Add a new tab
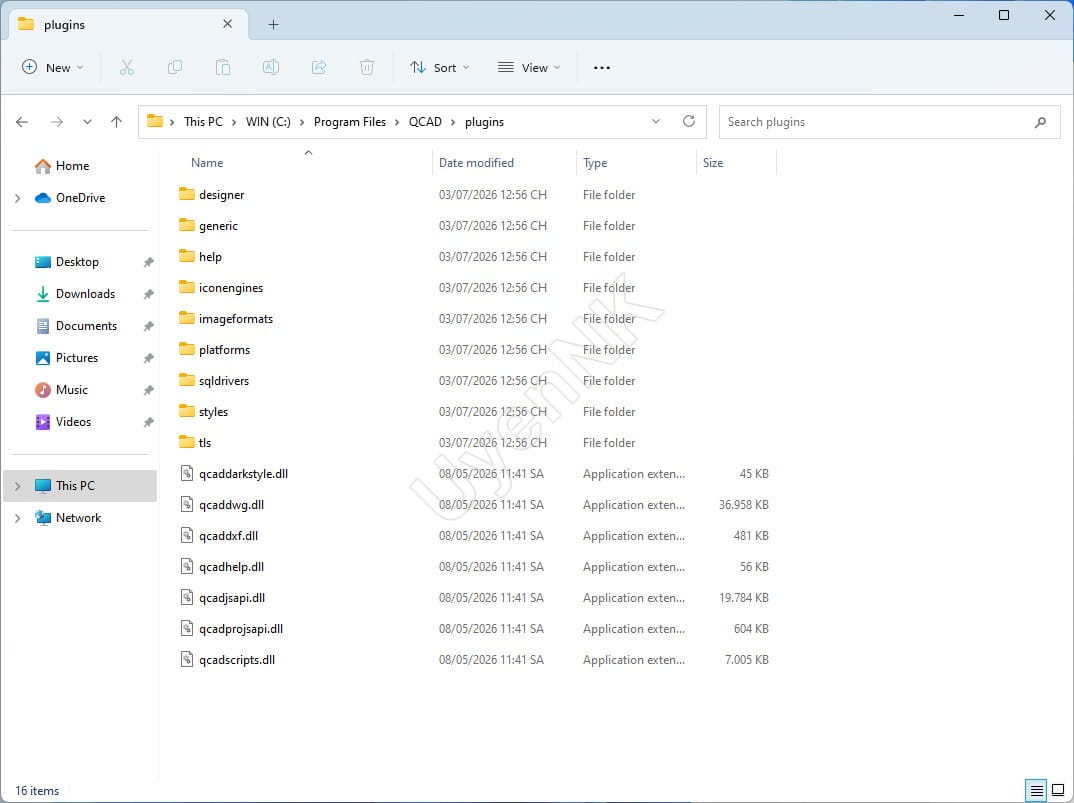1074x803 pixels. click(x=273, y=25)
